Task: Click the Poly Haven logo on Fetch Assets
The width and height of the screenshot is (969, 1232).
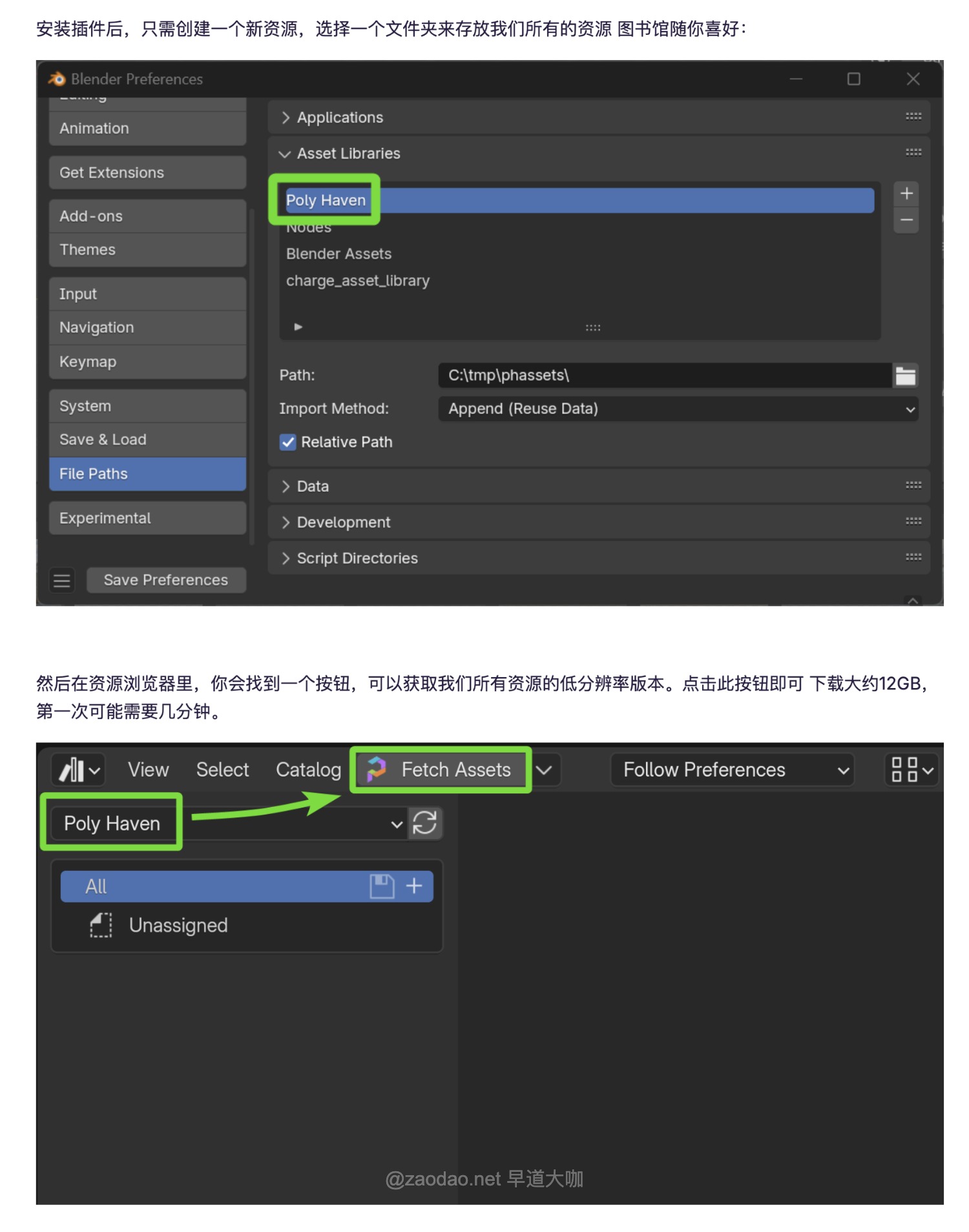Action: tap(376, 769)
